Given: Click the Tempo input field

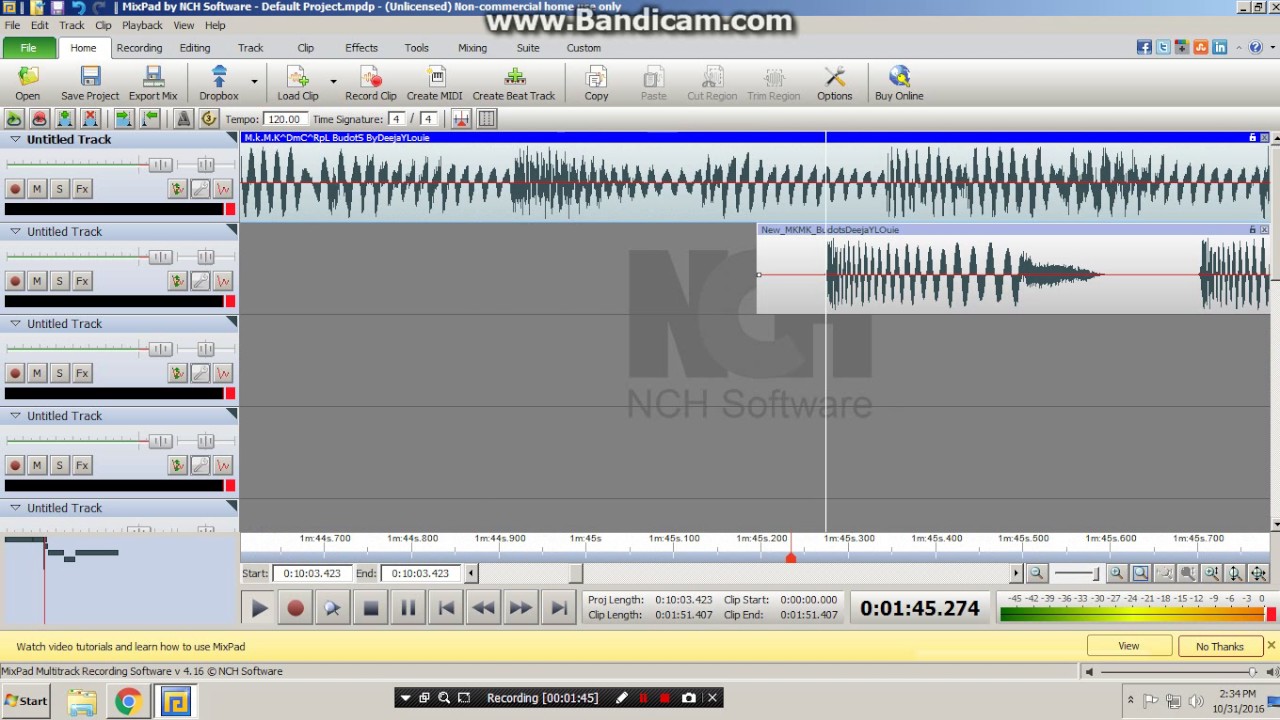Looking at the screenshot, I should click(x=284, y=119).
